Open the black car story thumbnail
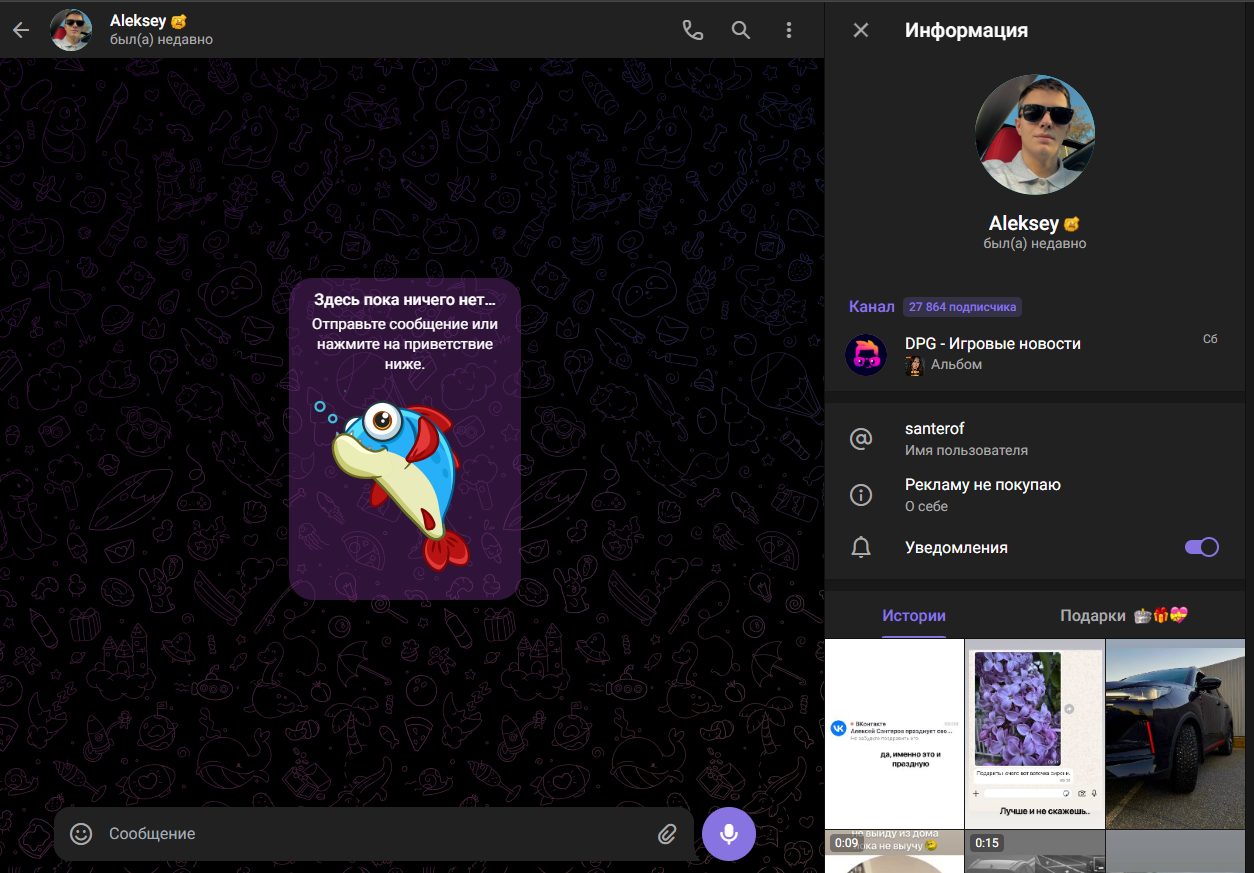 coord(1175,733)
